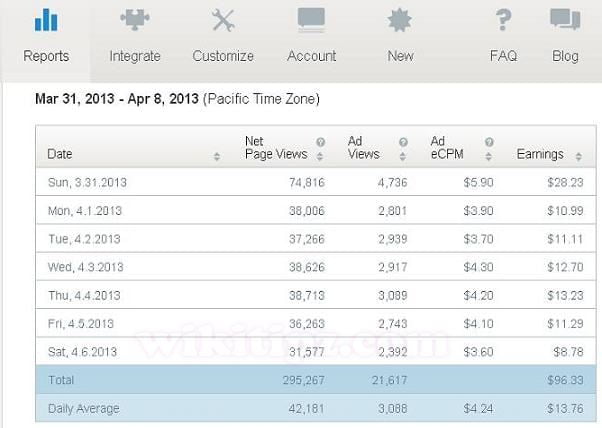Select the row Thu, 4.4.2013
Image resolution: width=602 pixels, height=428 pixels.
point(316,295)
